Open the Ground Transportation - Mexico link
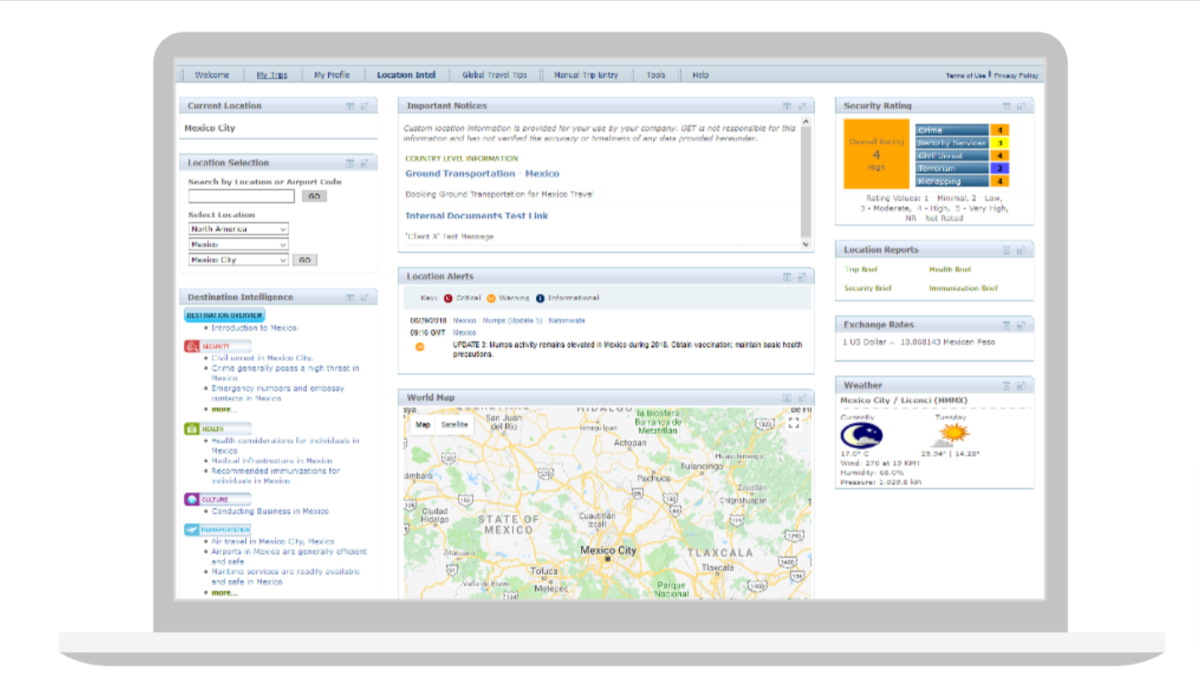The width and height of the screenshot is (1200, 691). 482,174
